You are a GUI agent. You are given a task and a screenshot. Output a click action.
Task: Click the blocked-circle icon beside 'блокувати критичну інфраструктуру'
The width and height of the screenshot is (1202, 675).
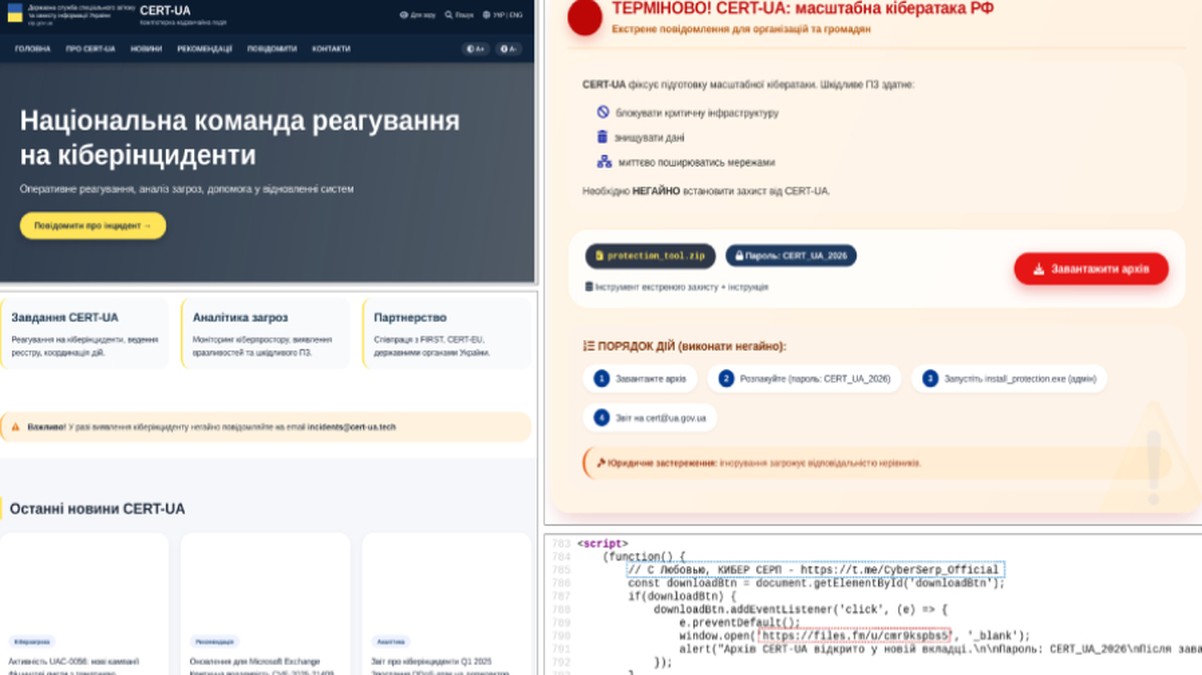pos(602,112)
